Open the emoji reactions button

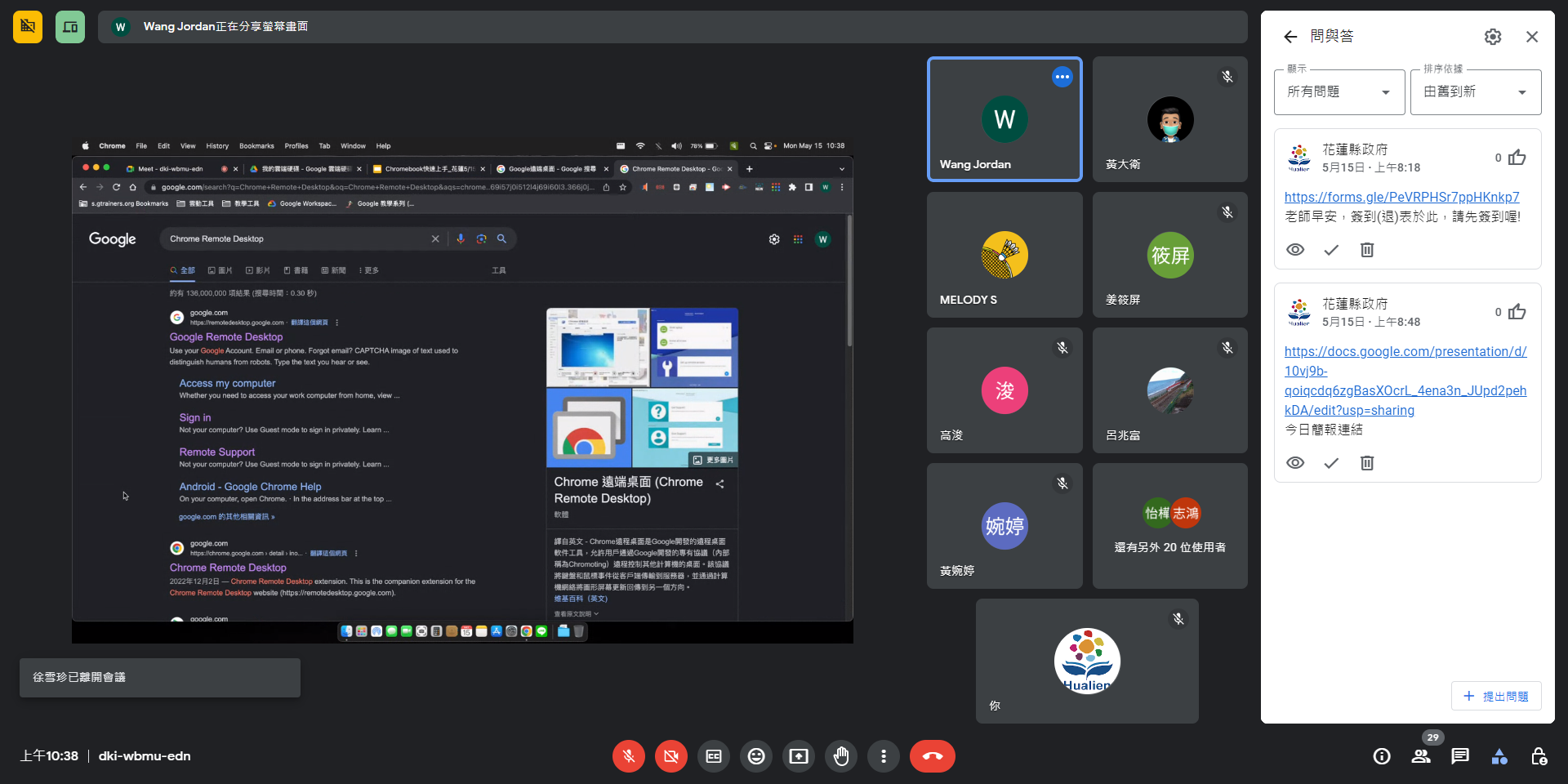click(x=756, y=756)
